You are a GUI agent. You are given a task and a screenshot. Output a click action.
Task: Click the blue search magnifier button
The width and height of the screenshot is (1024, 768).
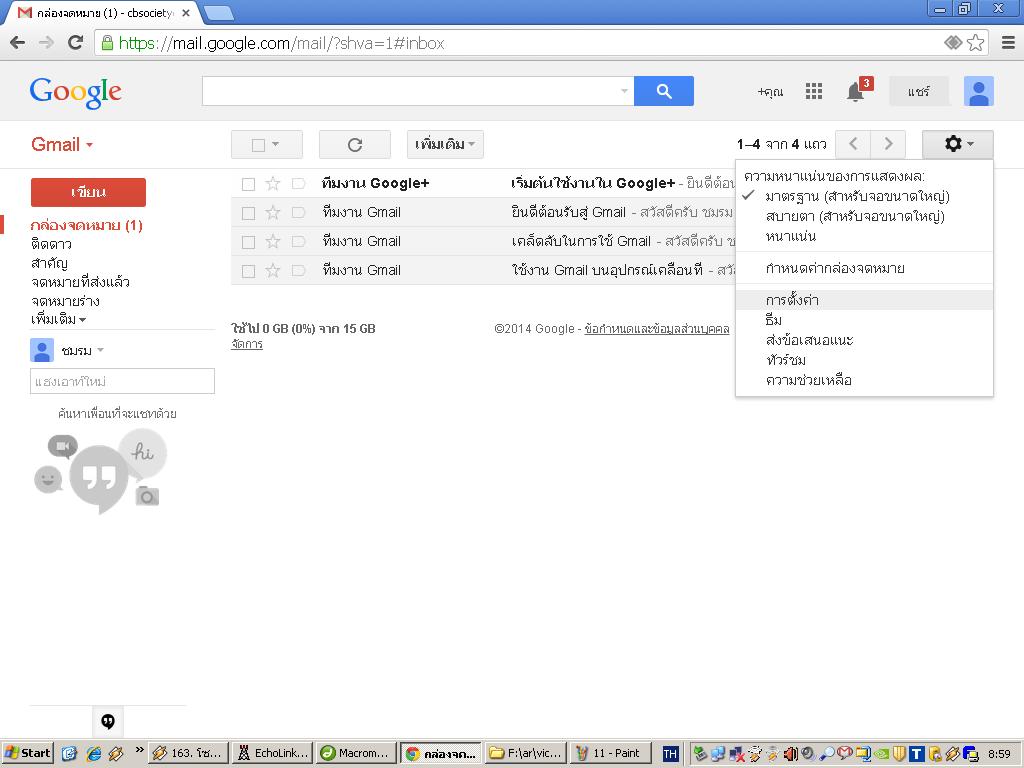(664, 91)
